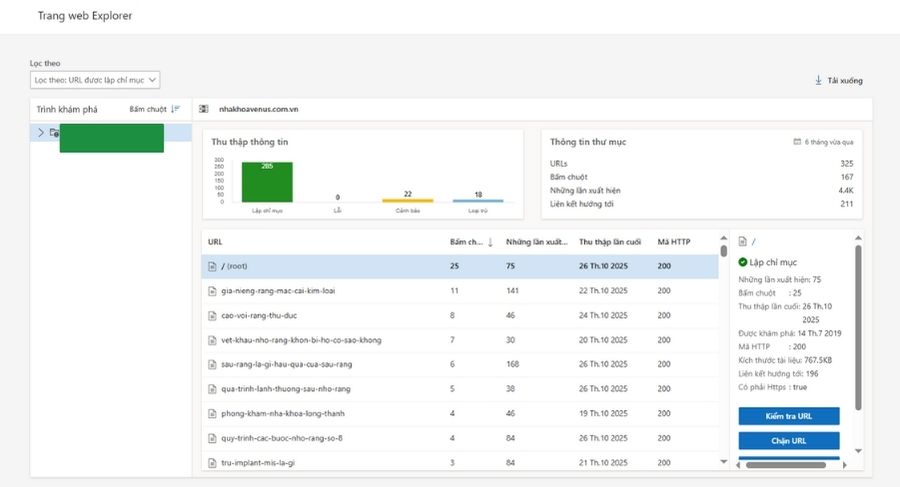Click the green Lập chỉ mục checkmark icon
The height and width of the screenshot is (487, 900).
(x=743, y=263)
